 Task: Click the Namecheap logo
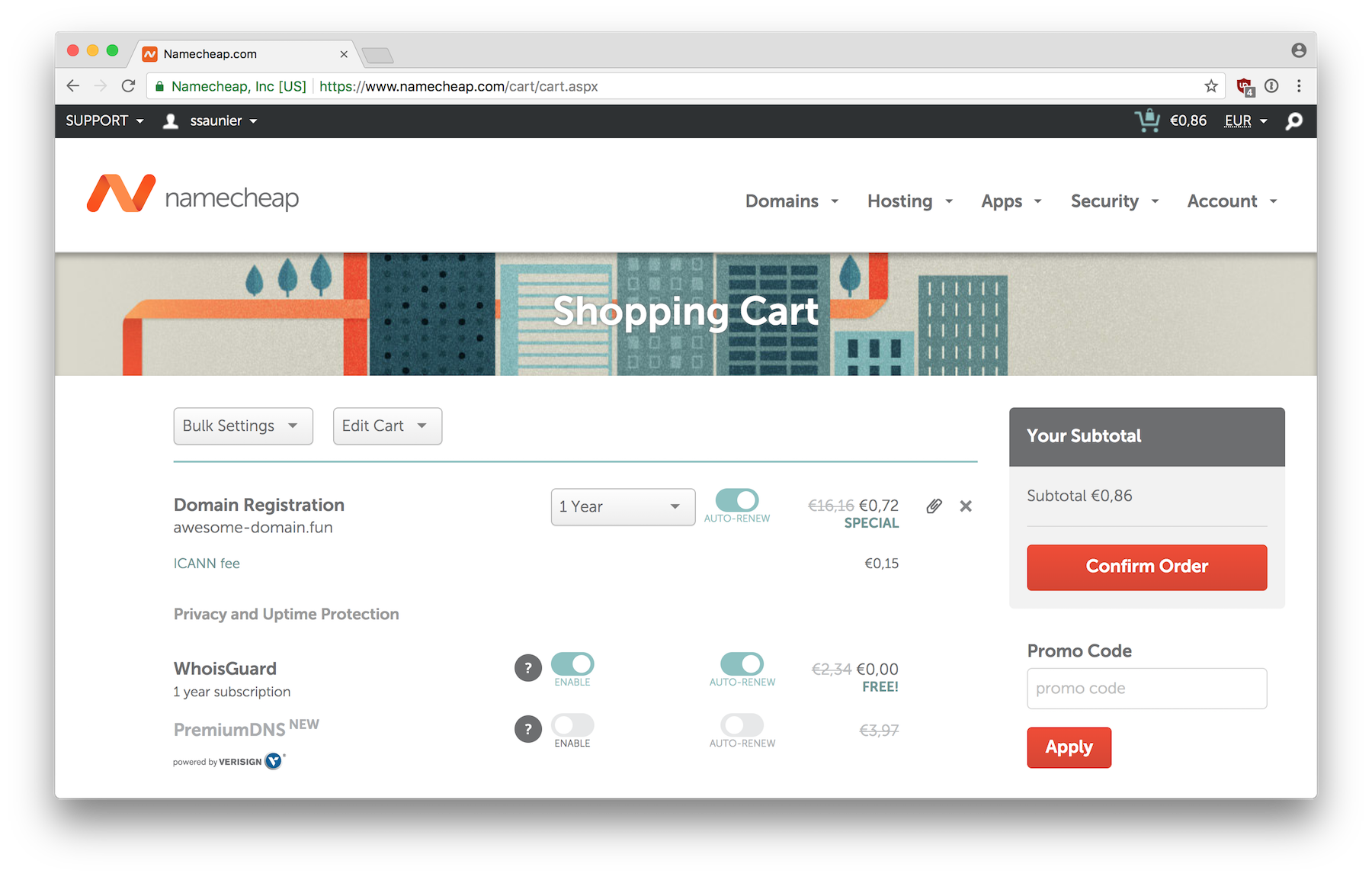[x=193, y=194]
